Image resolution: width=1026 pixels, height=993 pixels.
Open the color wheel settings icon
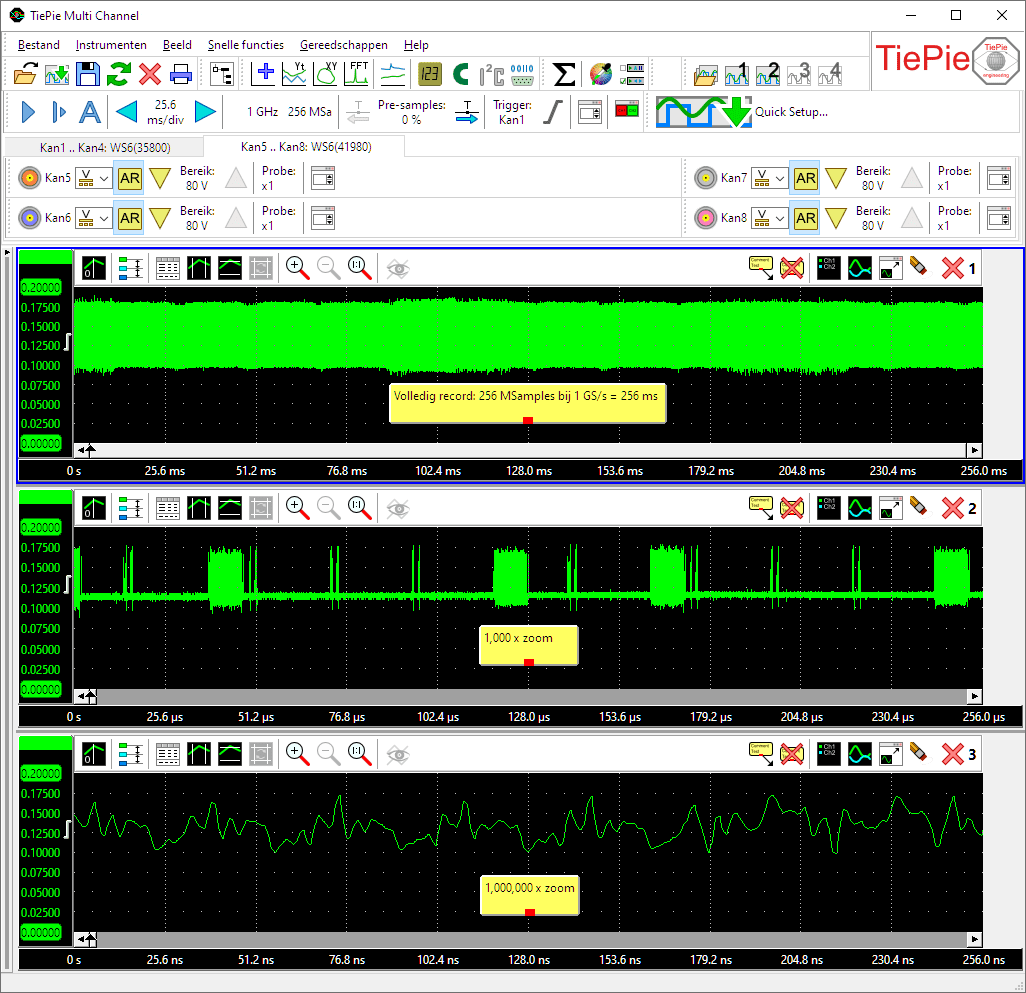coord(599,73)
